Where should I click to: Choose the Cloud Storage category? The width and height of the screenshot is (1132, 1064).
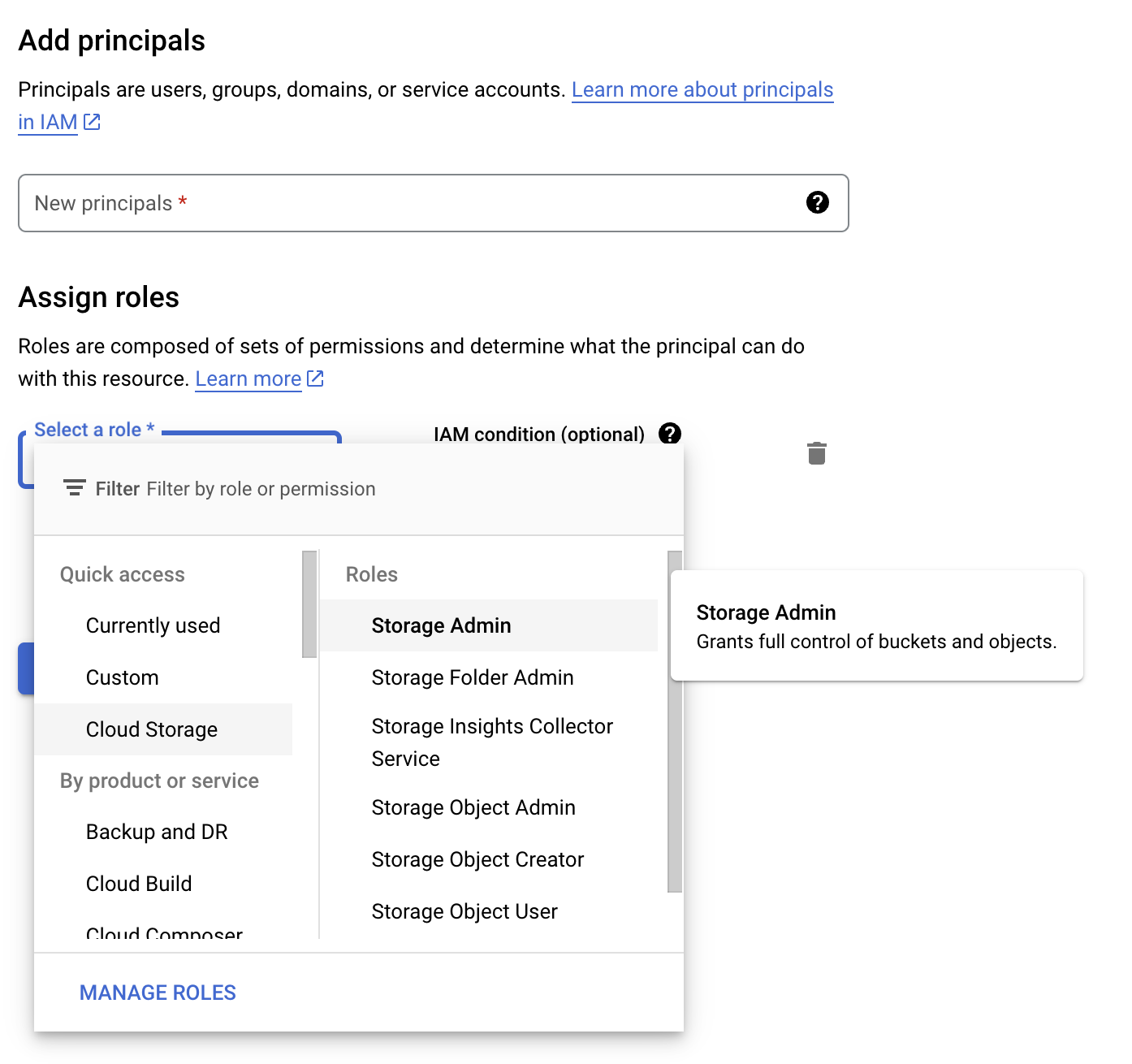[x=152, y=729]
